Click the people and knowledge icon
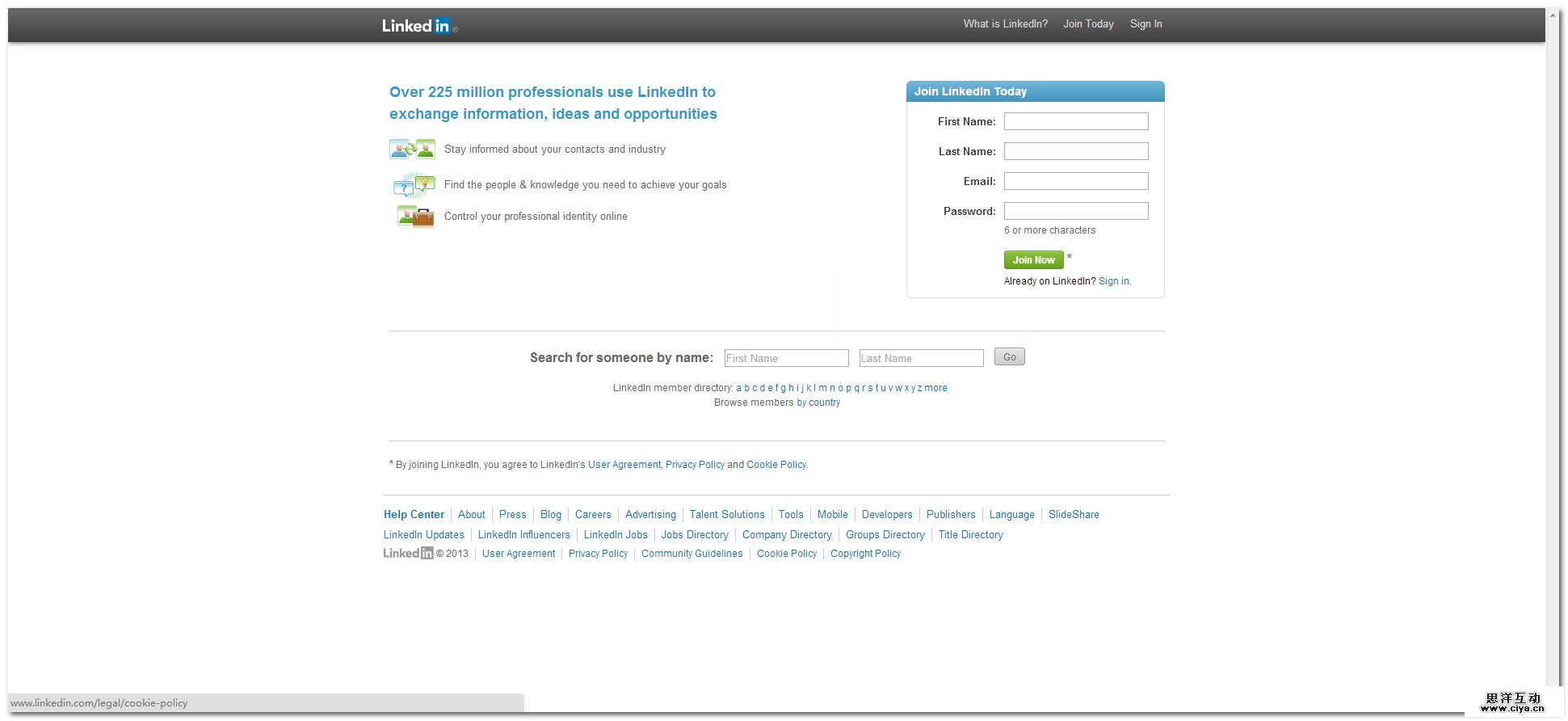 pos(414,185)
